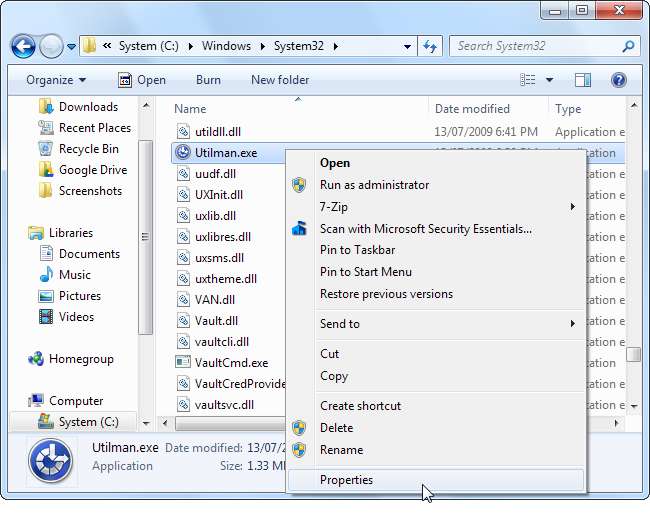
Task: Click in the Search System32 field
Action: coord(535,46)
